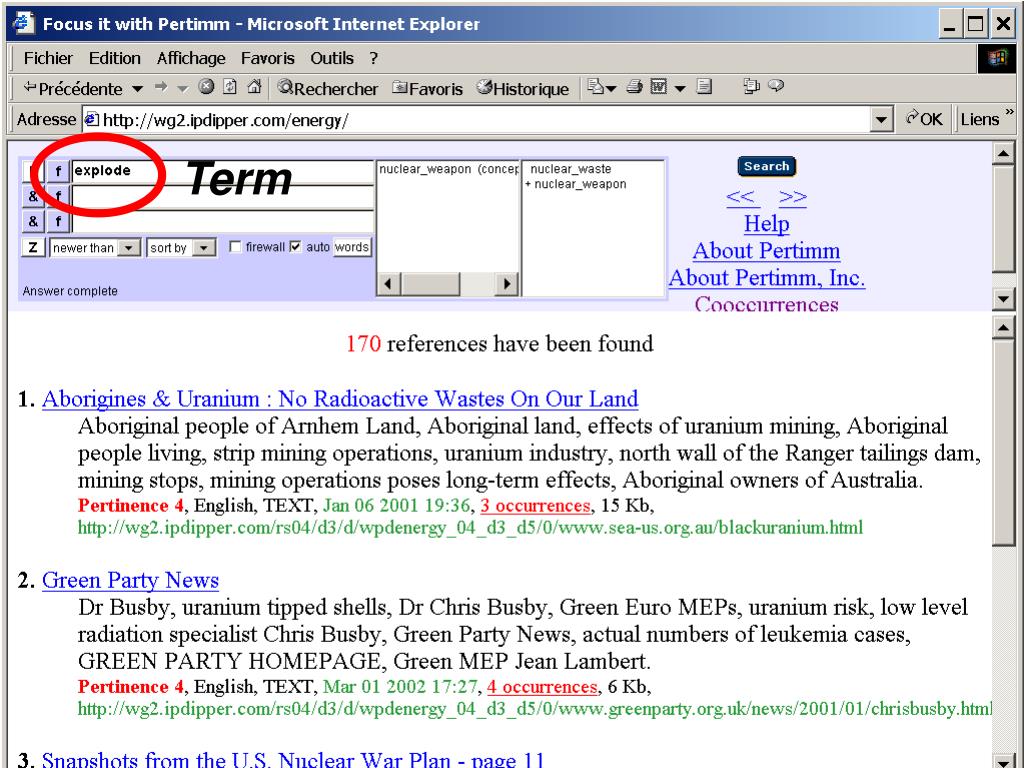Select nuclear_waste in right list
1024x768 pixels.
tap(571, 169)
